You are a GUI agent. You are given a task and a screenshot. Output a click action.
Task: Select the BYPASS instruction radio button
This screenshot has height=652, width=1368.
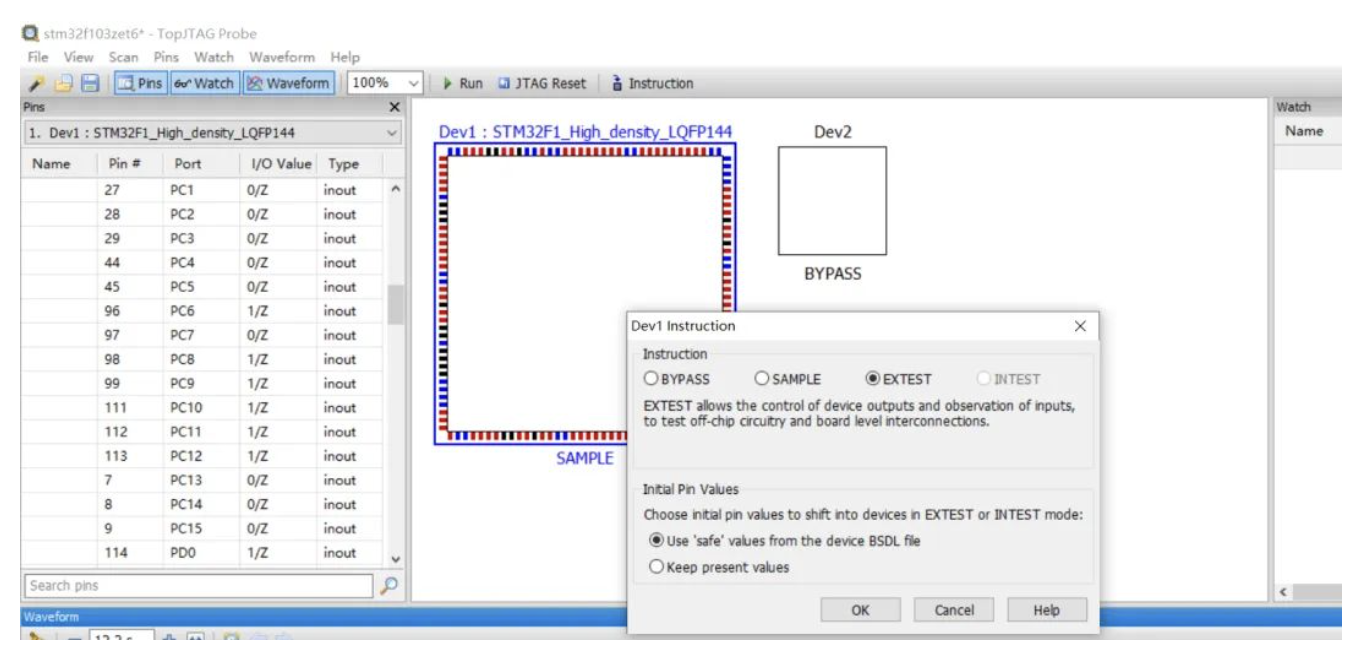point(652,379)
